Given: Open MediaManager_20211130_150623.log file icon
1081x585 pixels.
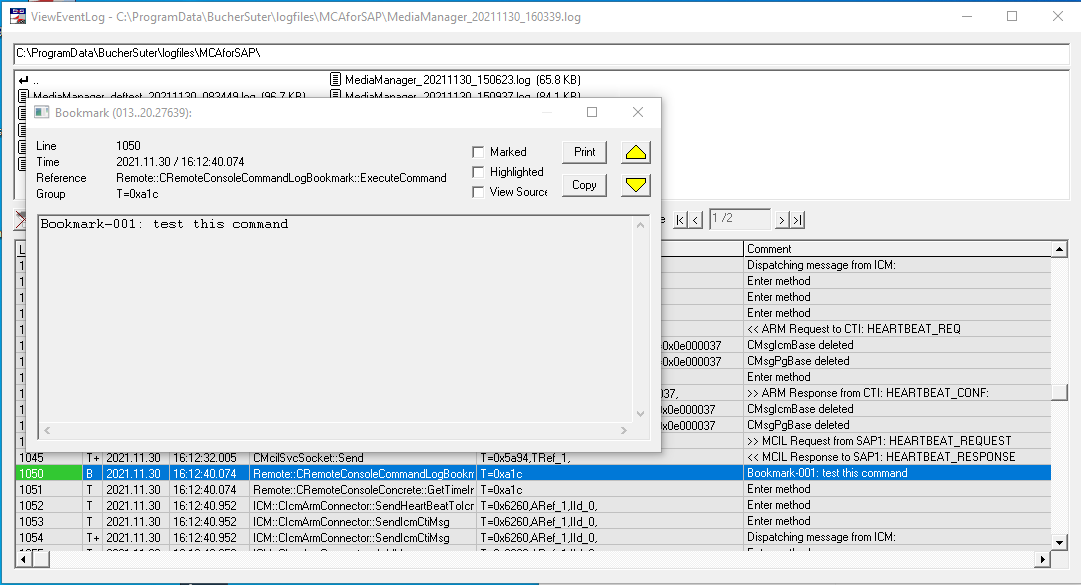Looking at the screenshot, I should coord(336,79).
